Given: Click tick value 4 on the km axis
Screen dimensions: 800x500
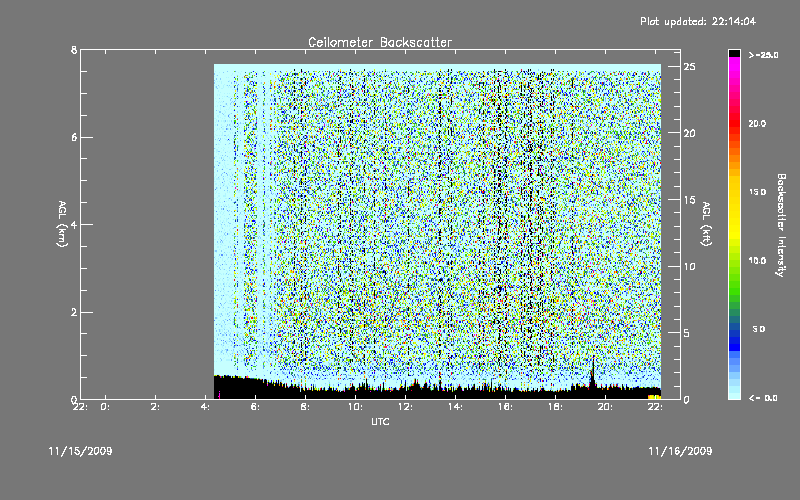Looking at the screenshot, I should click(x=74, y=224).
